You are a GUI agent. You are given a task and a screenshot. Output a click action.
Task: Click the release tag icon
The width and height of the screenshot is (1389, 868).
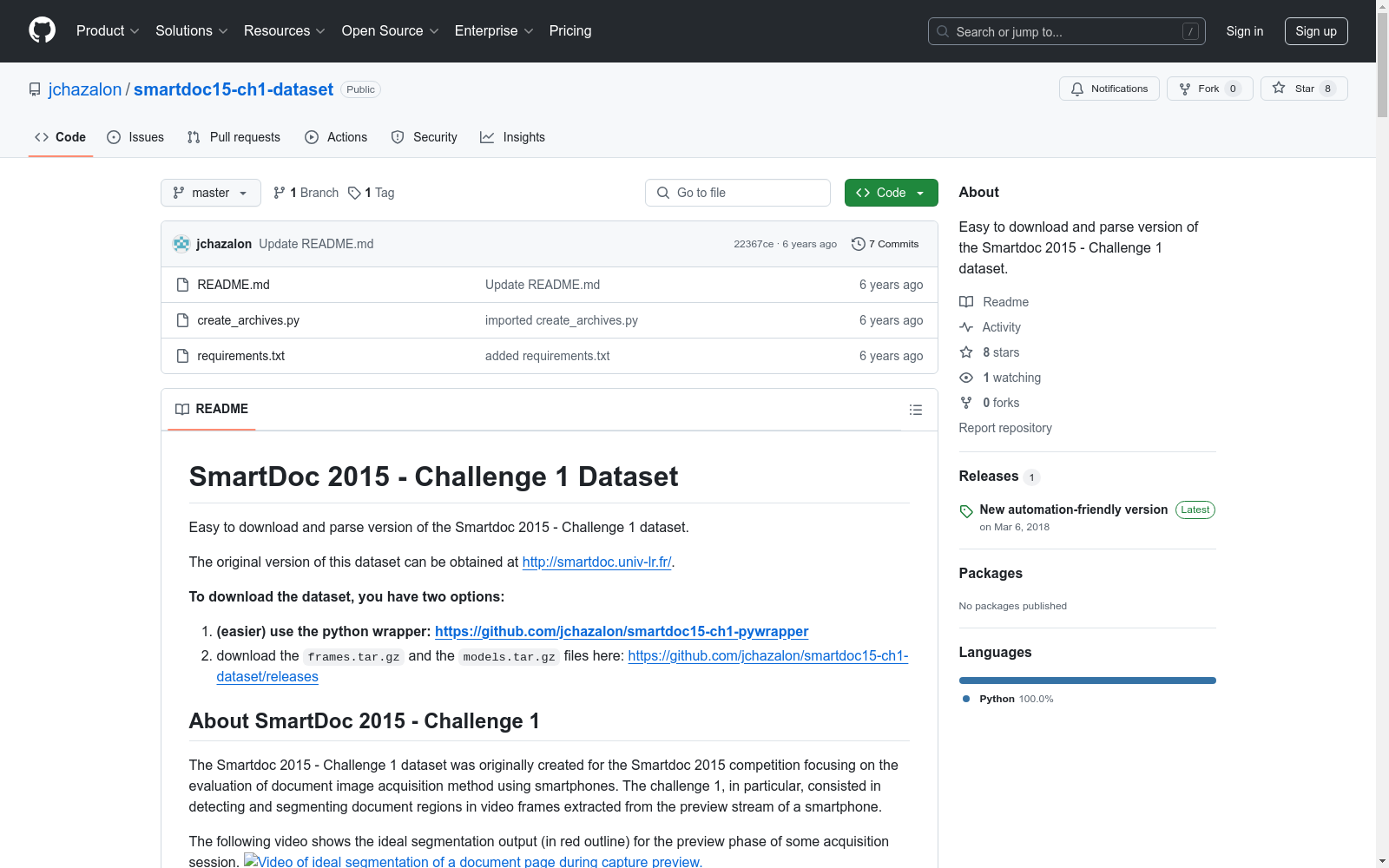pyautogui.click(x=966, y=511)
